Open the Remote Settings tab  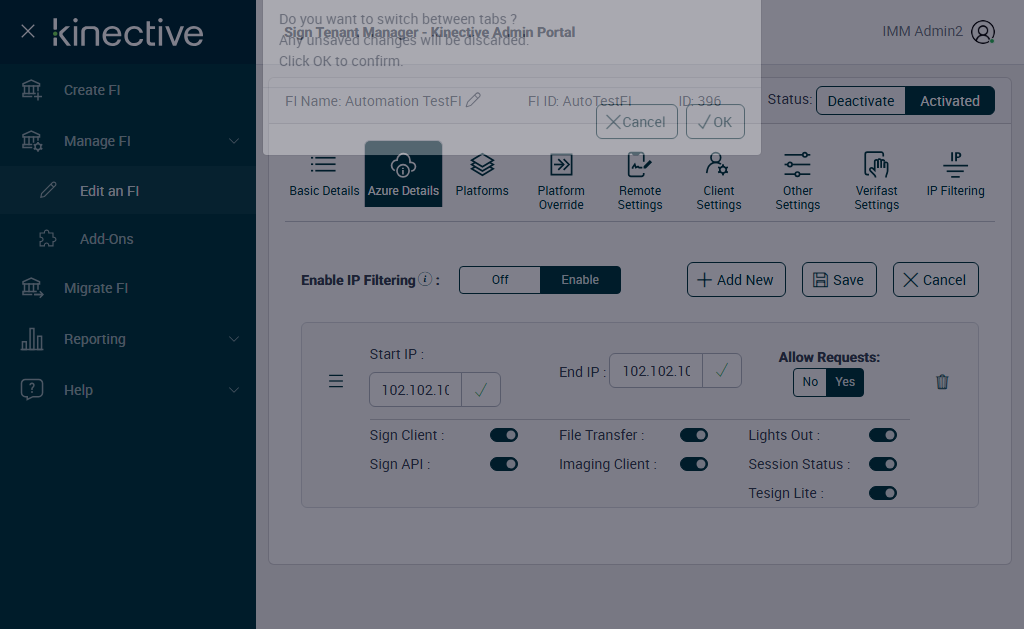point(640,181)
